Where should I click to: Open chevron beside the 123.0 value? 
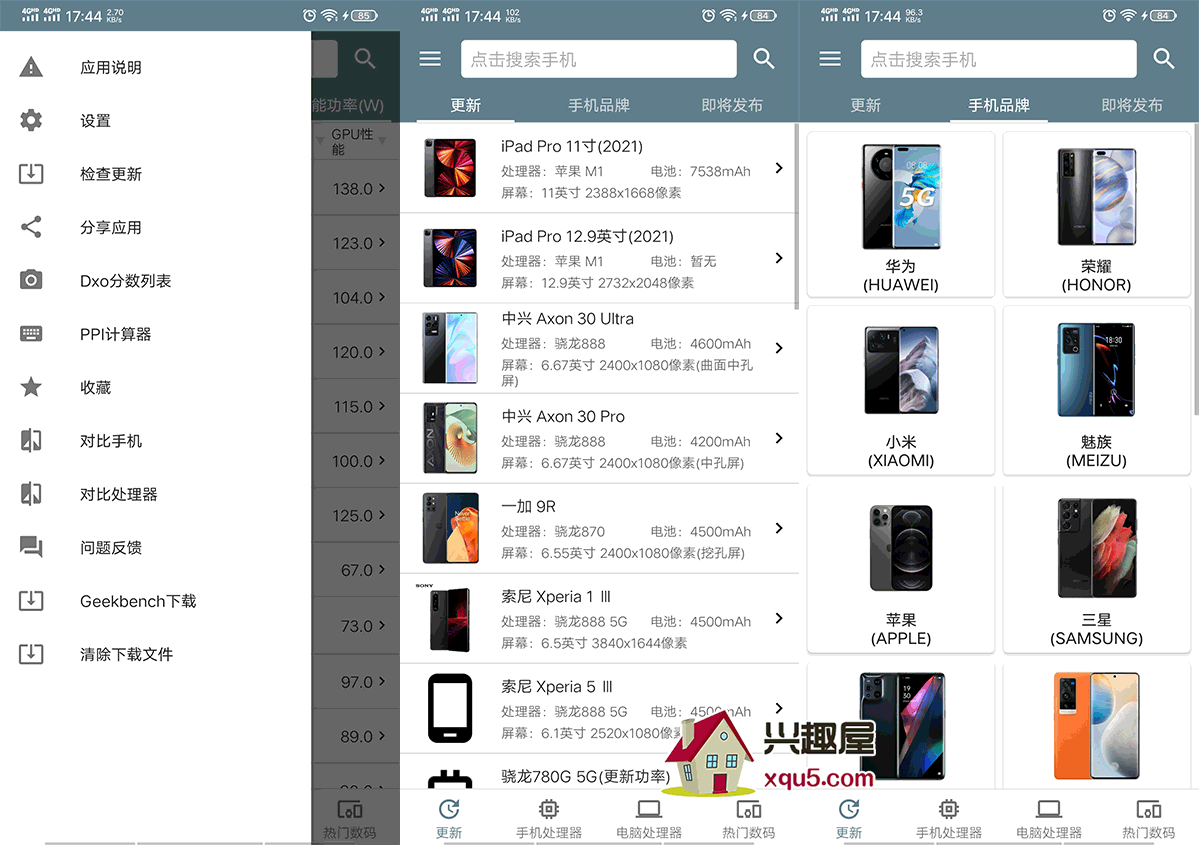pos(382,243)
